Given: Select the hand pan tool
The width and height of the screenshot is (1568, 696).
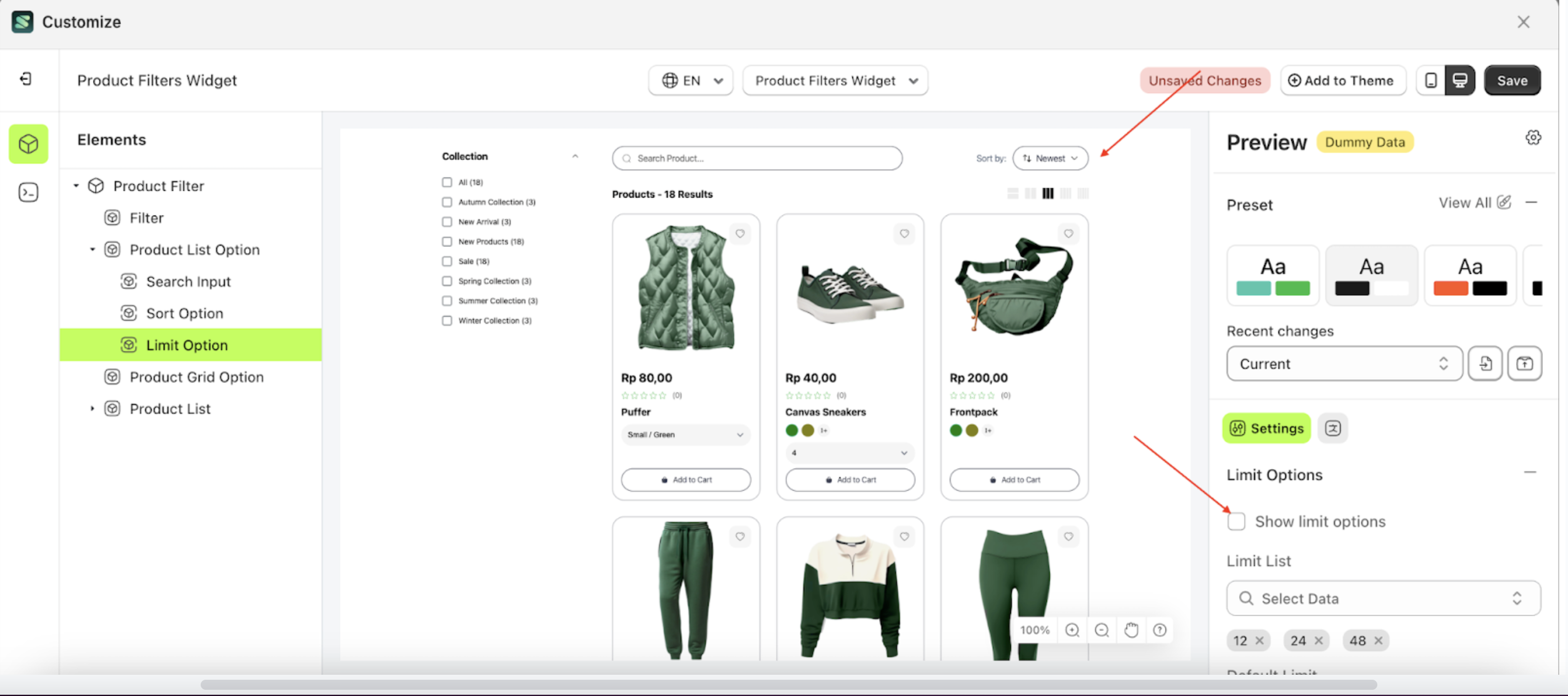Looking at the screenshot, I should (x=1131, y=630).
